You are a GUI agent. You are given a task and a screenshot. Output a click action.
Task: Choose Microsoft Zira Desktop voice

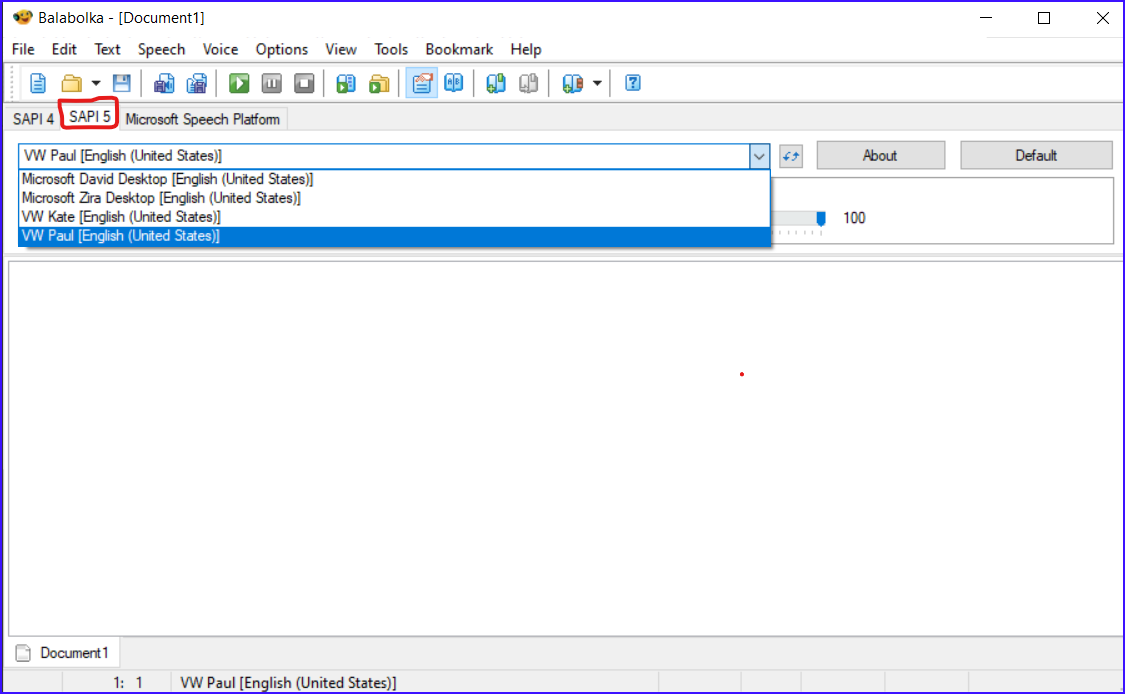394,198
